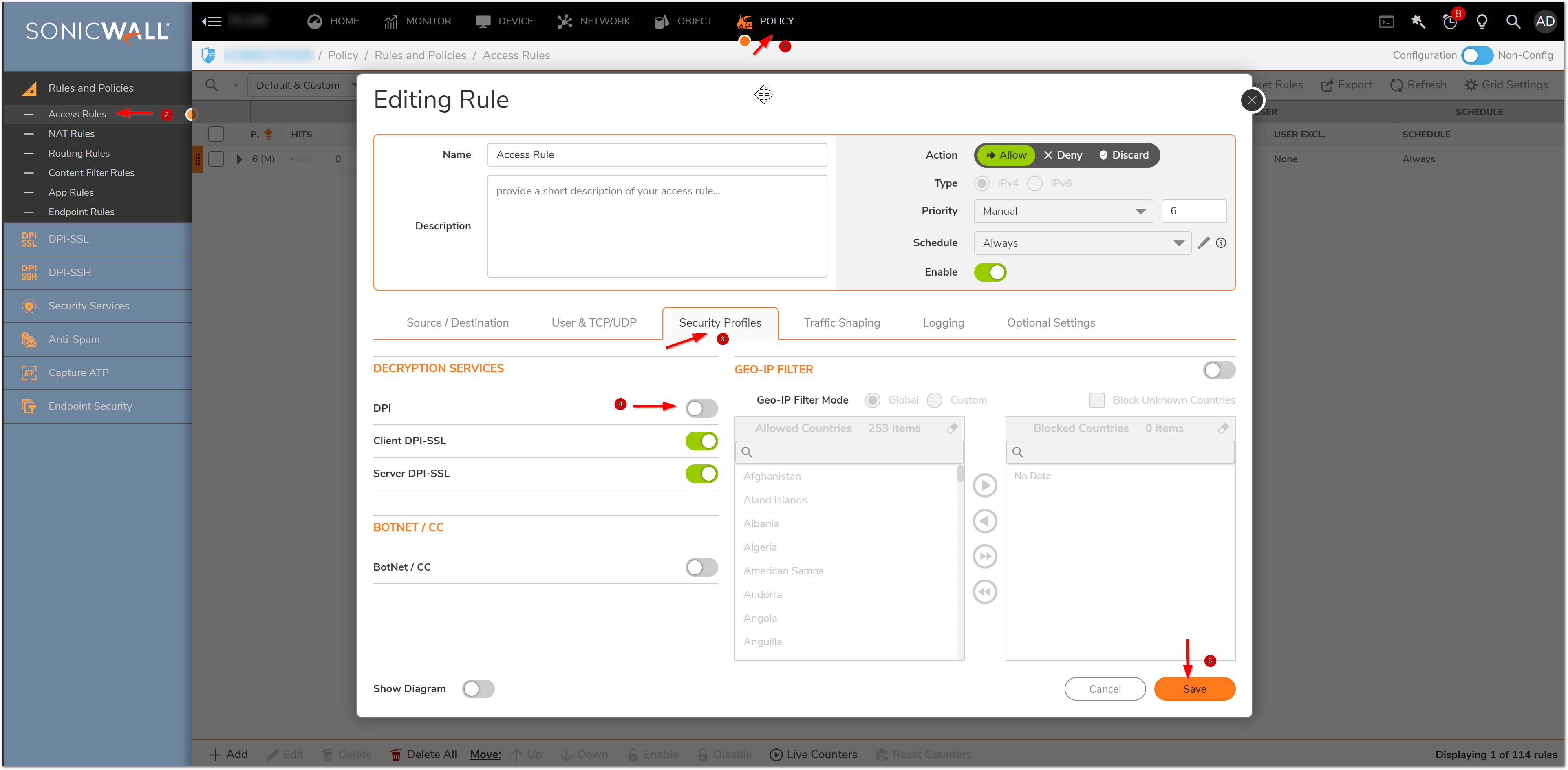Screen dimensions: 1568x770
Task: Open the terminal console icon in the header
Action: 1386,21
